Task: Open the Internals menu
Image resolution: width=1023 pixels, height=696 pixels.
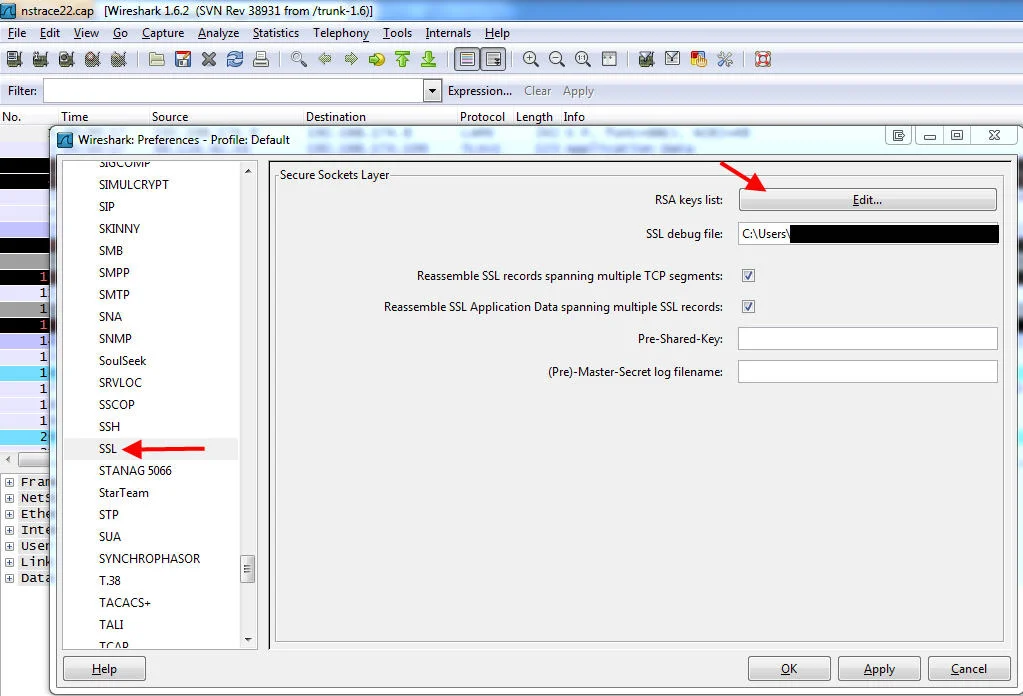Action: tap(448, 33)
